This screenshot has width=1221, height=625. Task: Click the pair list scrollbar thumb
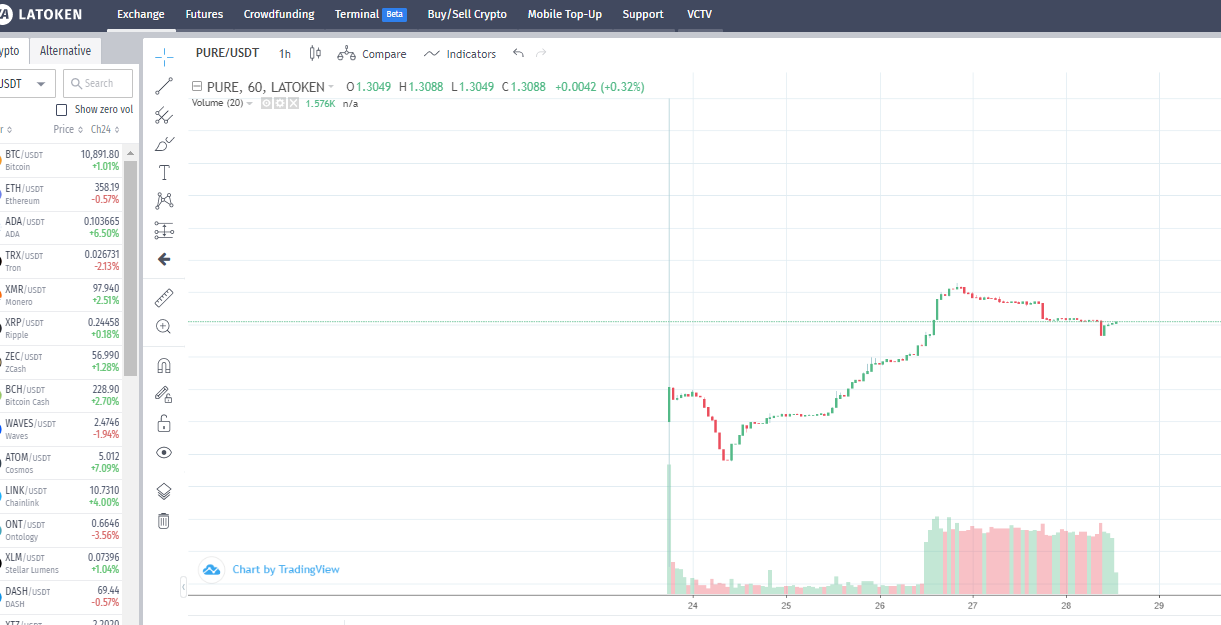pos(130,268)
